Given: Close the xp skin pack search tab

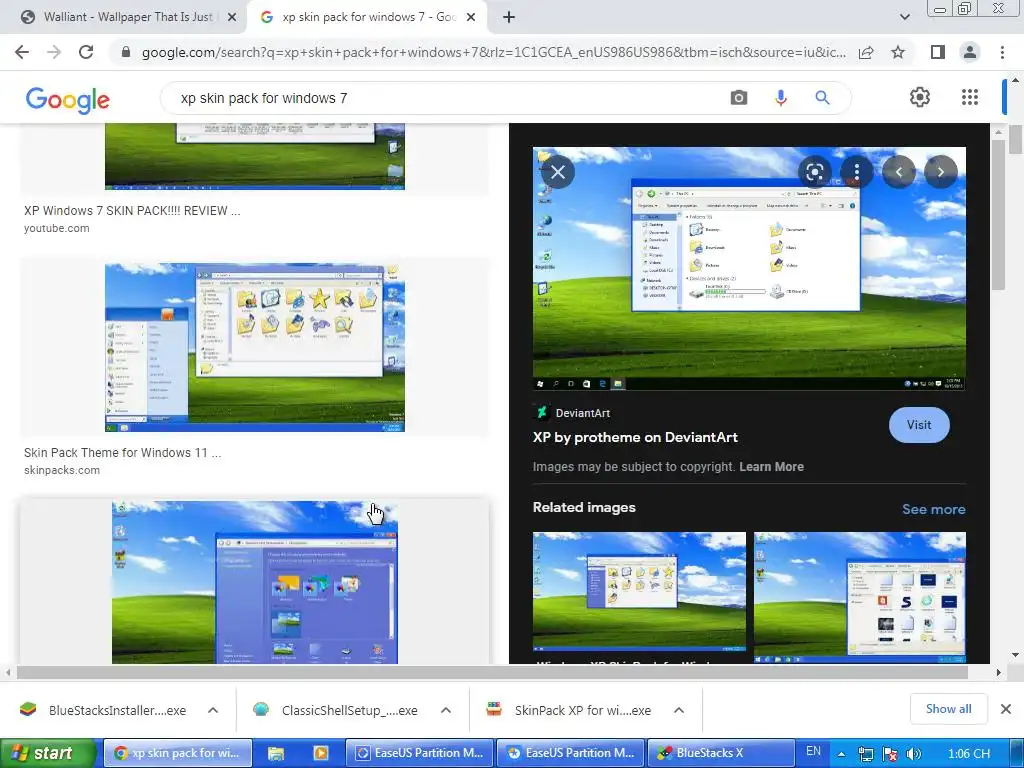Looking at the screenshot, I should point(471,18).
